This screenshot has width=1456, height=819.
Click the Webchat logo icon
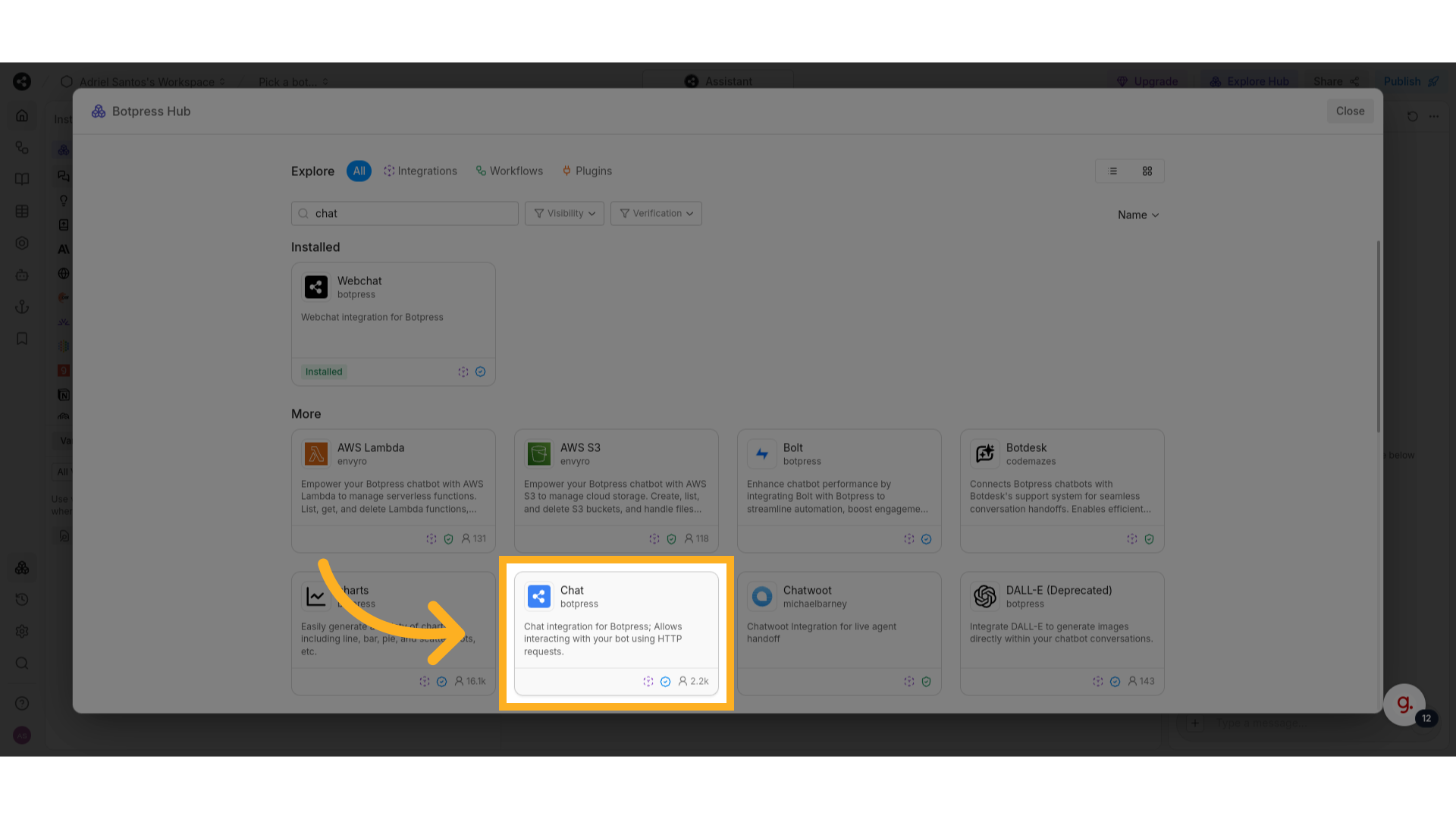[315, 287]
